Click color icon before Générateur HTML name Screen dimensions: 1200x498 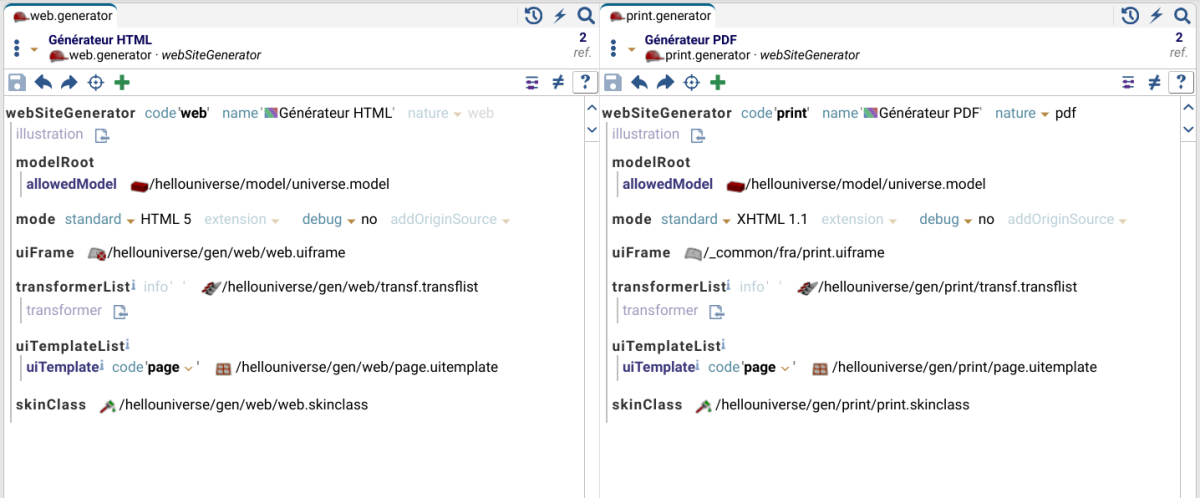point(270,114)
